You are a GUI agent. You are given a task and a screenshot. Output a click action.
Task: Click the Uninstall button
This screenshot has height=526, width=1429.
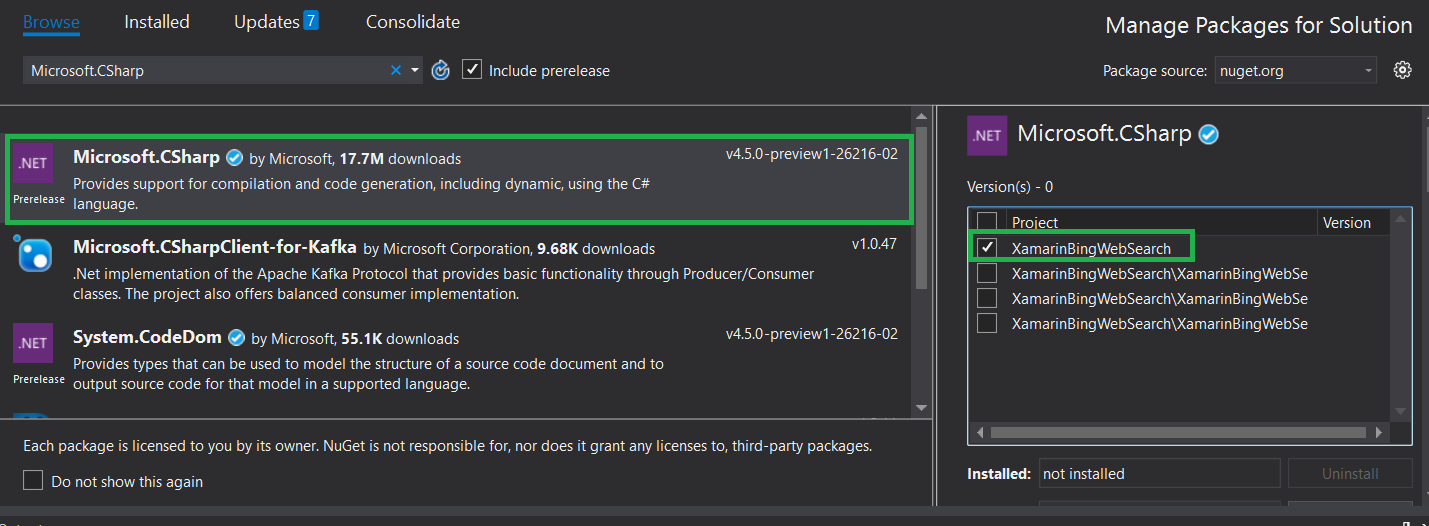click(x=1350, y=473)
